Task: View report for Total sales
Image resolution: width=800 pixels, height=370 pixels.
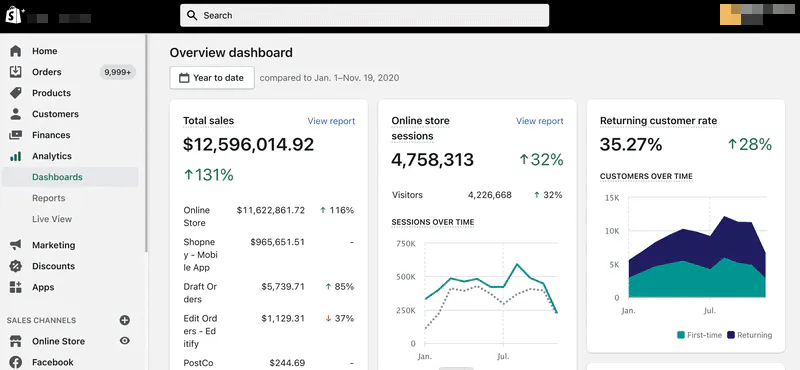Action: pos(331,121)
